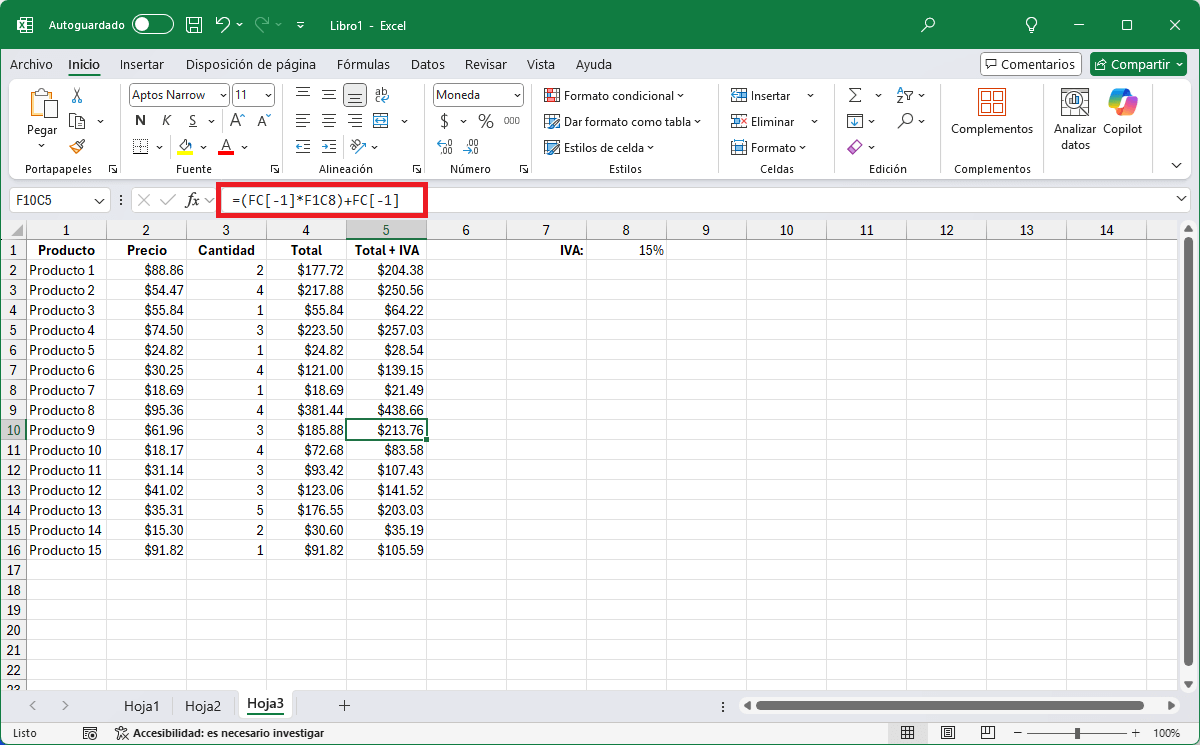The image size is (1200, 745).
Task: Click the zoom slider handle
Action: [1077, 733]
